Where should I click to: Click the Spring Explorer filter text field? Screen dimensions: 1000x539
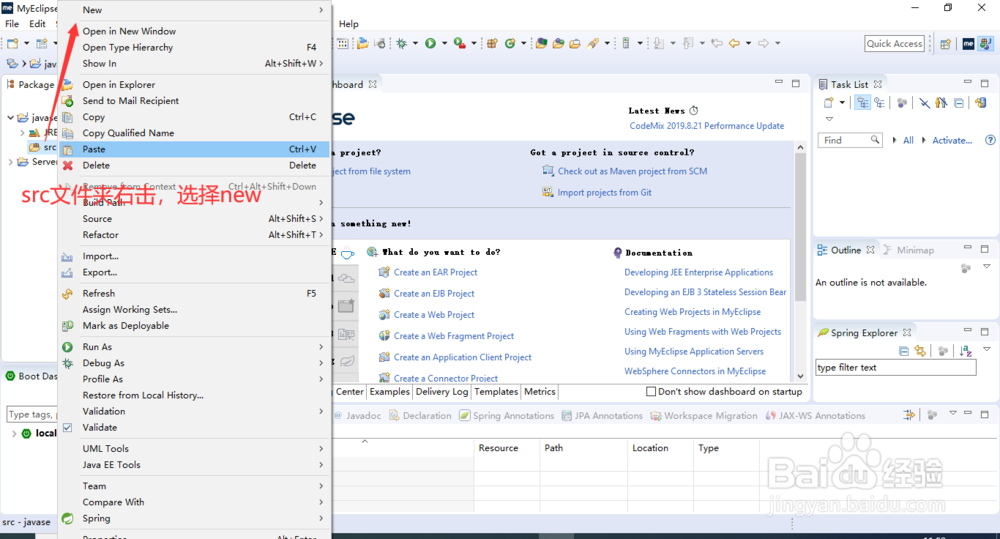(896, 367)
